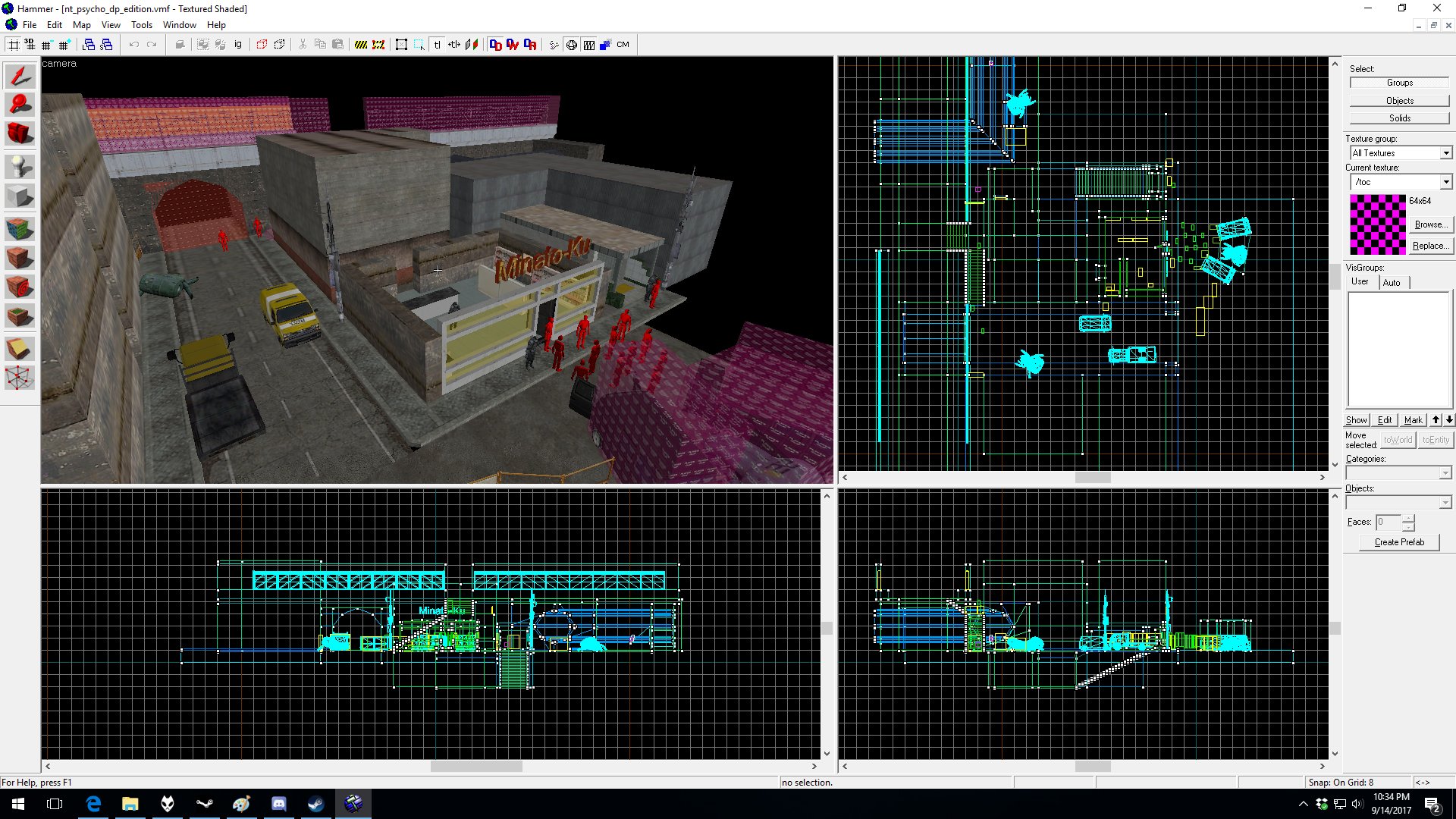Open the Tools menu
1456x819 pixels.
point(141,25)
